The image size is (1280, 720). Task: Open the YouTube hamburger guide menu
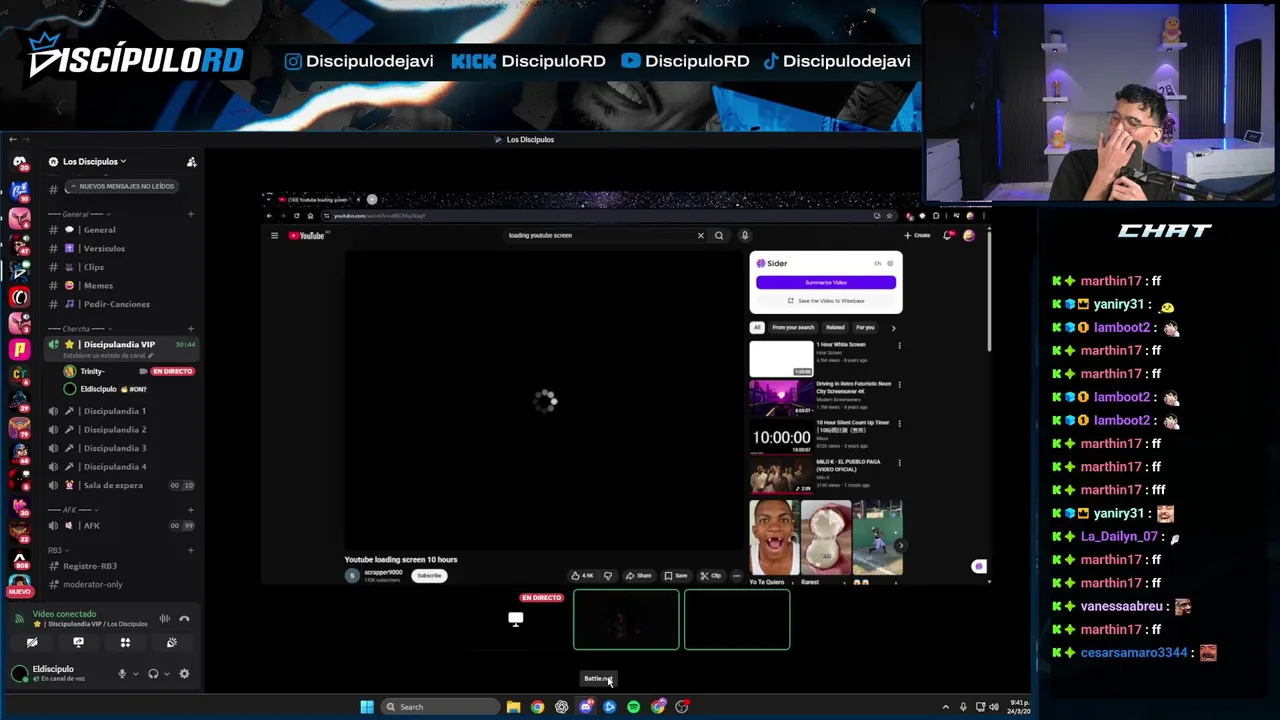click(x=274, y=236)
